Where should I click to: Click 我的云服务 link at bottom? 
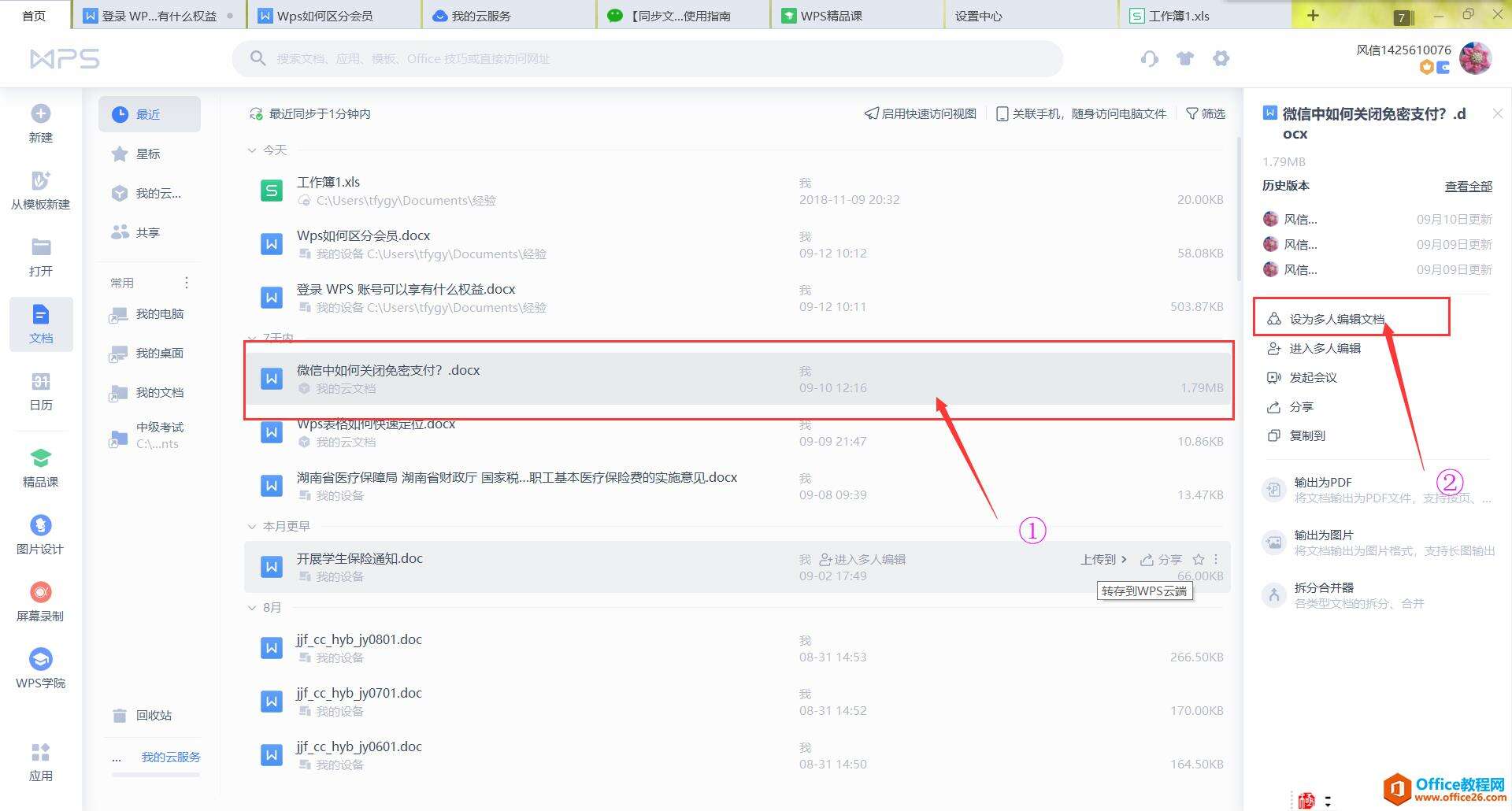click(x=171, y=757)
